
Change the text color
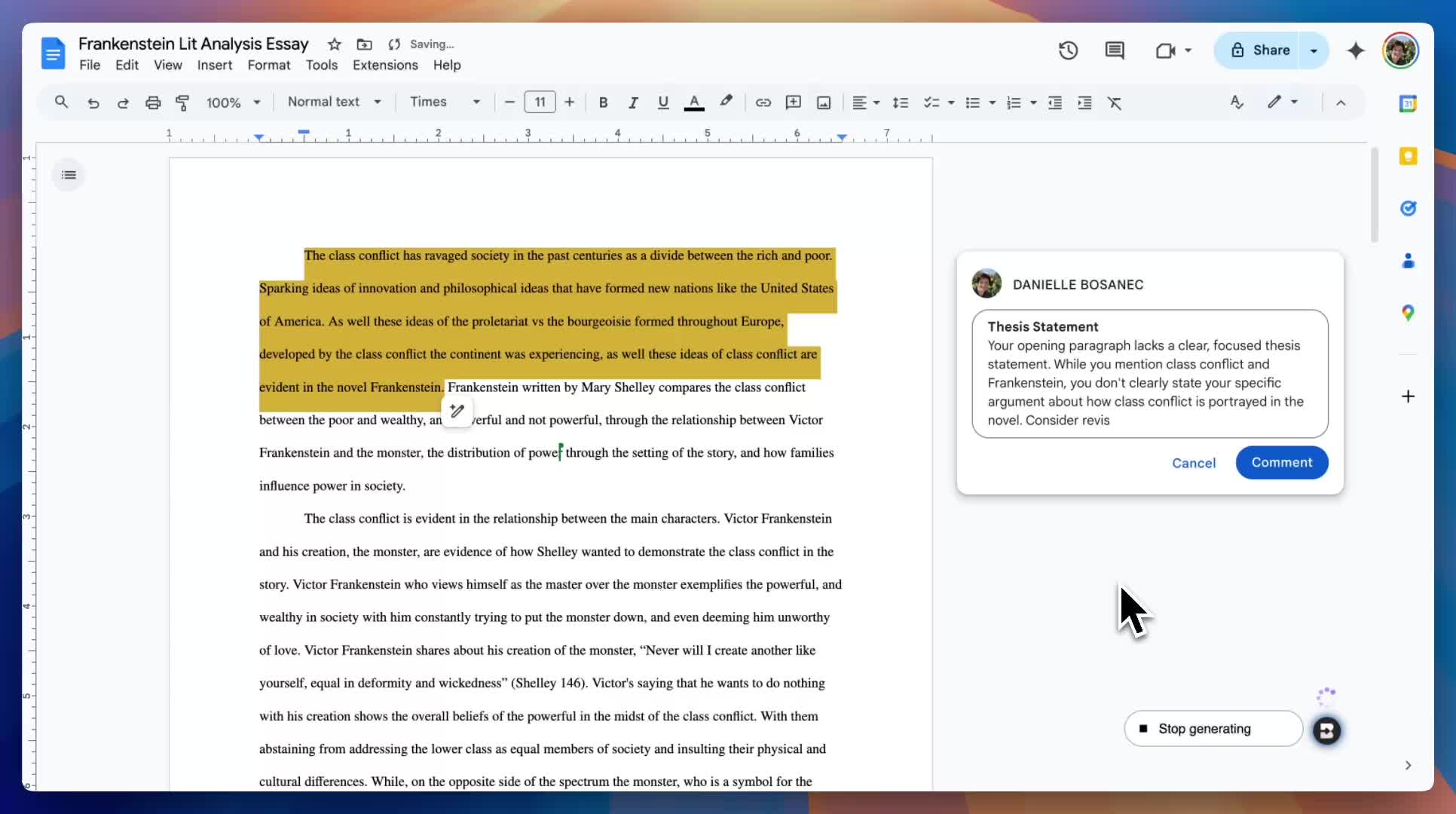694,103
